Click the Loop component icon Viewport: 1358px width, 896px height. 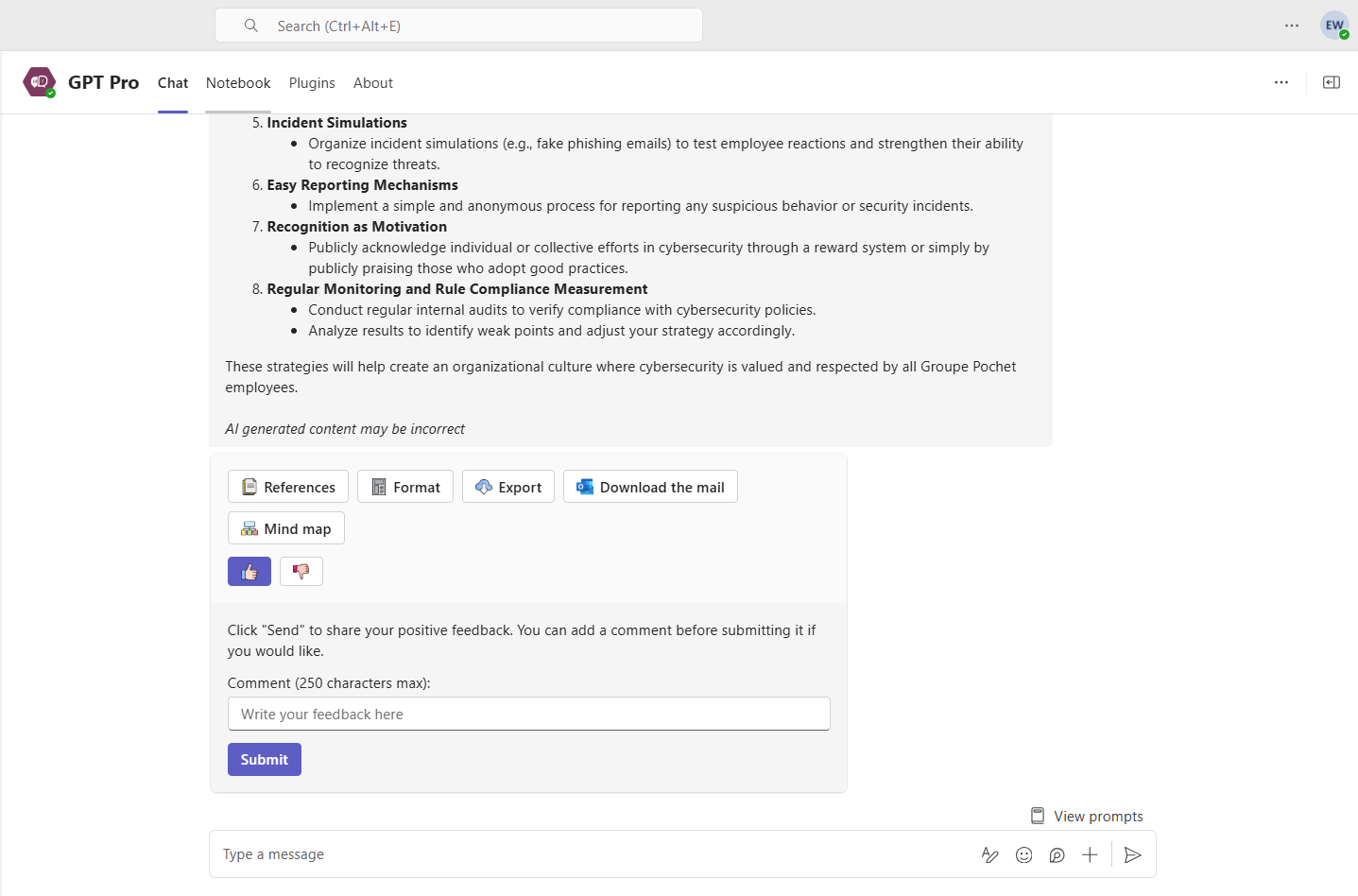pos(1057,854)
